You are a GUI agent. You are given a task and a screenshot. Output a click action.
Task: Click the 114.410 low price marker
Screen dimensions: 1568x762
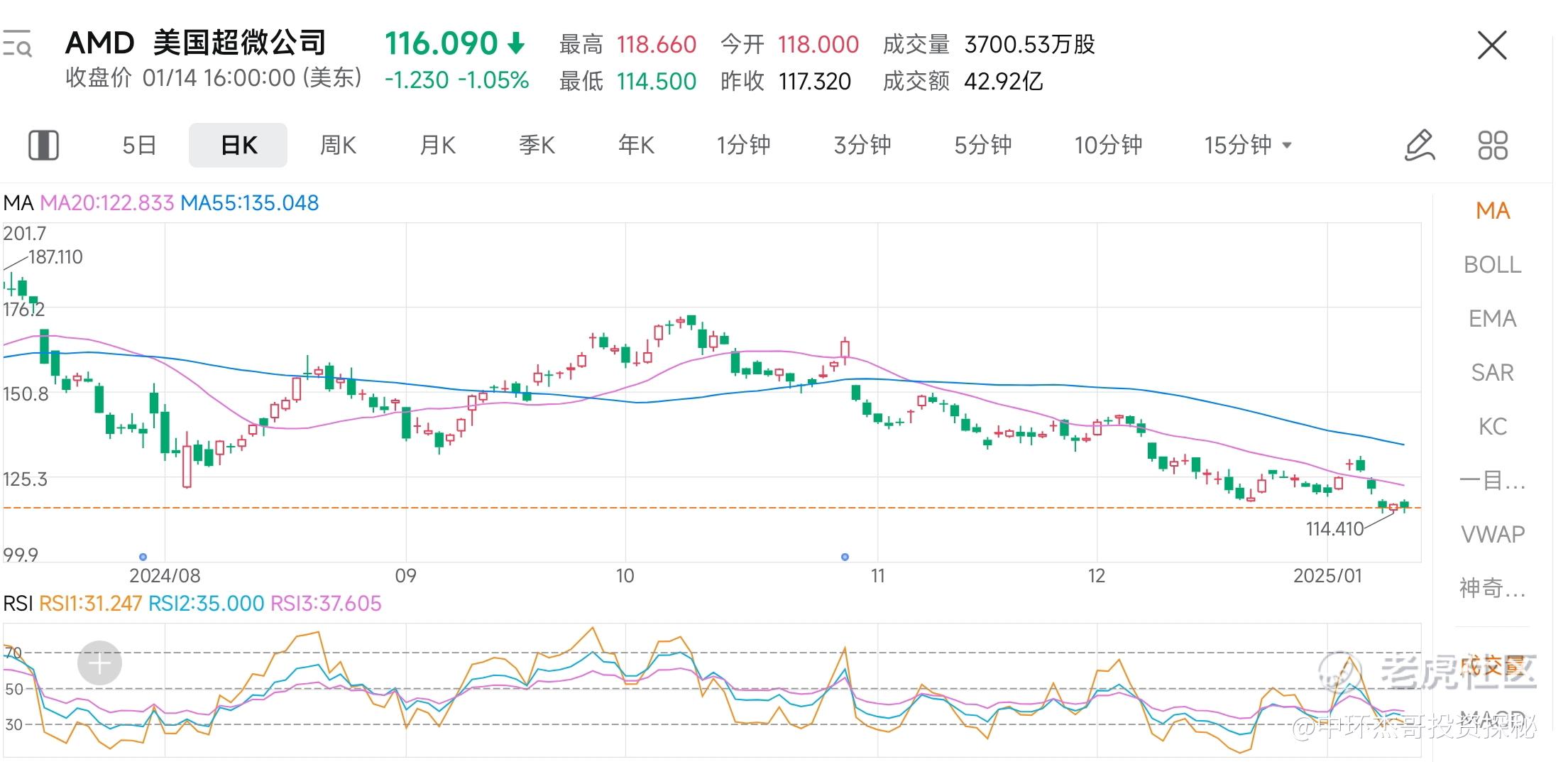point(1334,529)
